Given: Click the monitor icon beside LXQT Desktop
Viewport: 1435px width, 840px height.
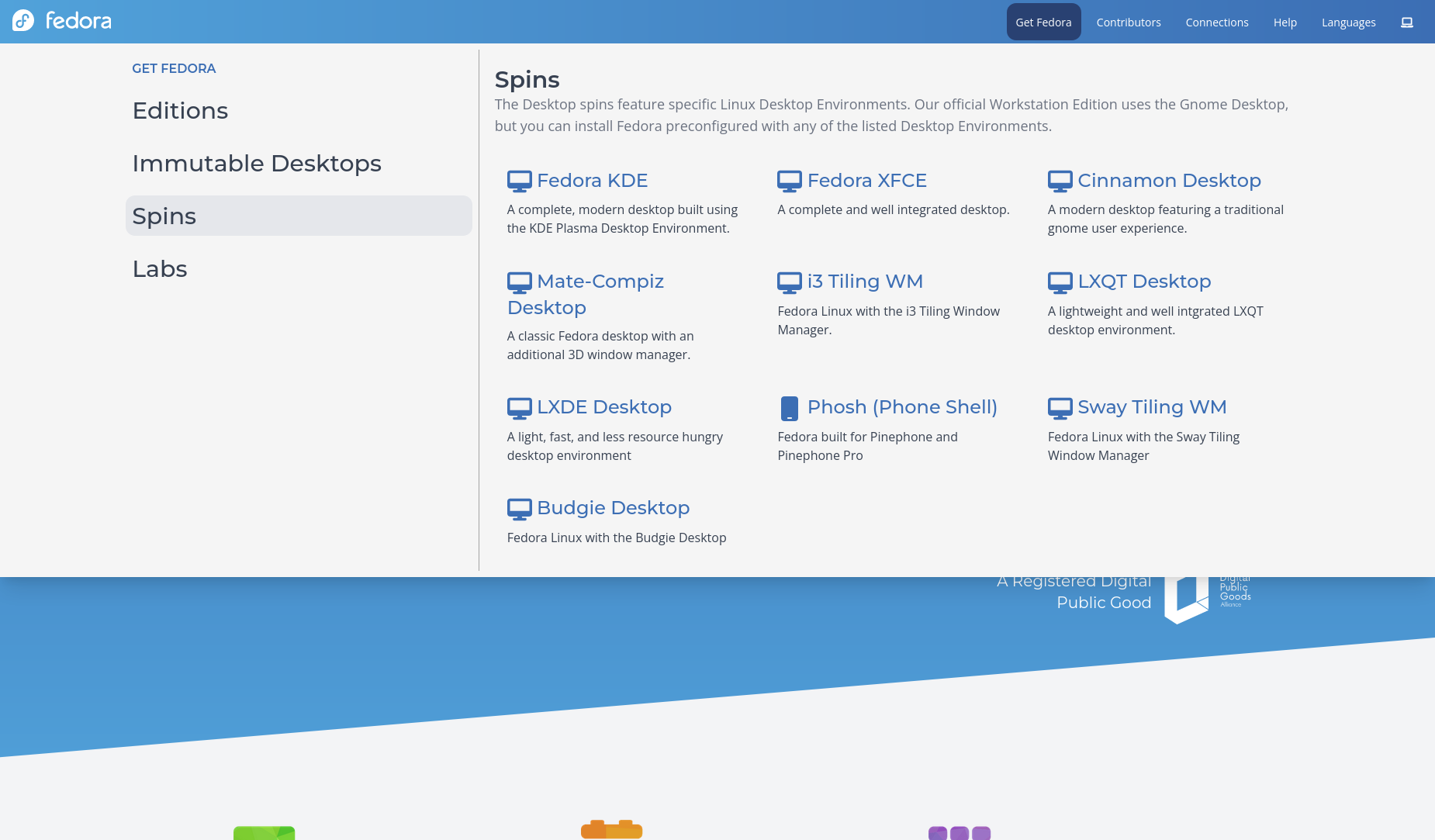Looking at the screenshot, I should coord(1060,282).
